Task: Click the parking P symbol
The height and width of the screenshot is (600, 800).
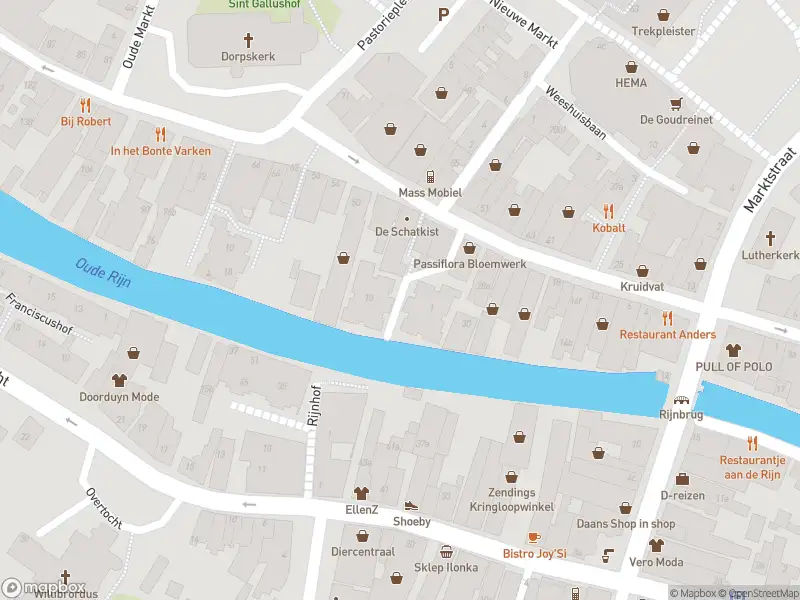Action: point(443,14)
